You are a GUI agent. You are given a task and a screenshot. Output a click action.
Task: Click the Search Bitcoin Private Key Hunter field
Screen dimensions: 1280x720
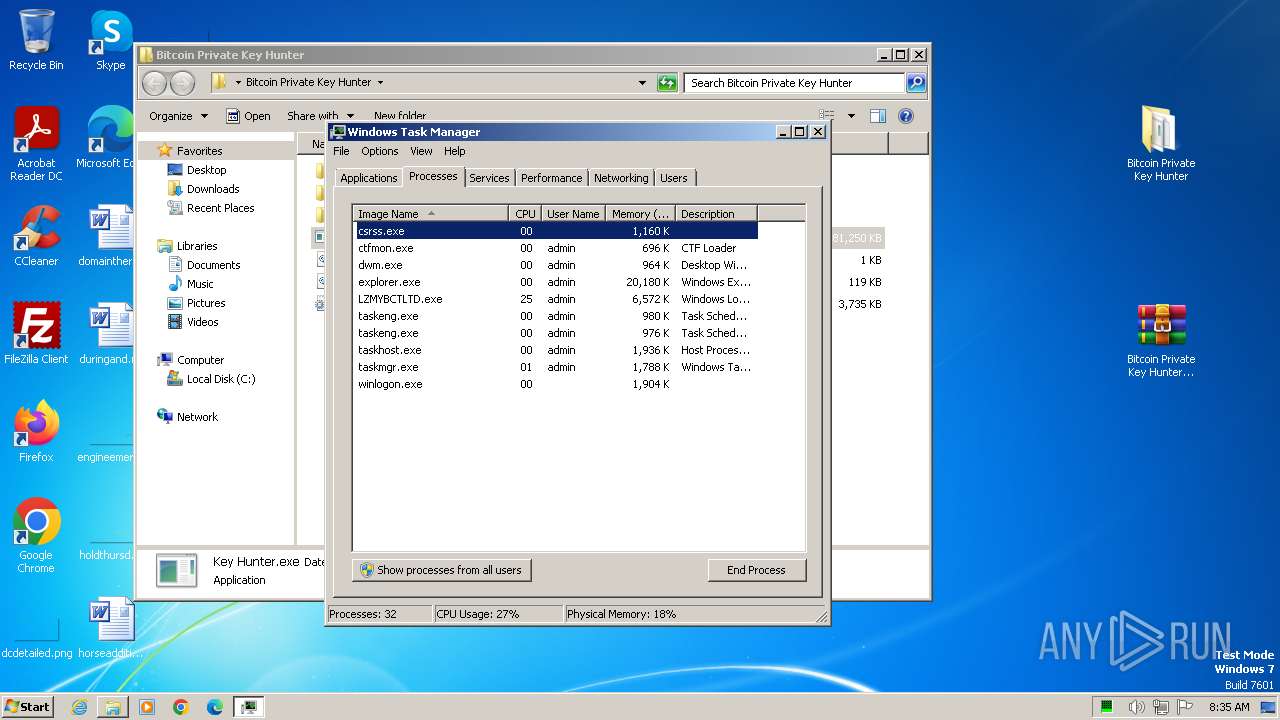(x=794, y=83)
